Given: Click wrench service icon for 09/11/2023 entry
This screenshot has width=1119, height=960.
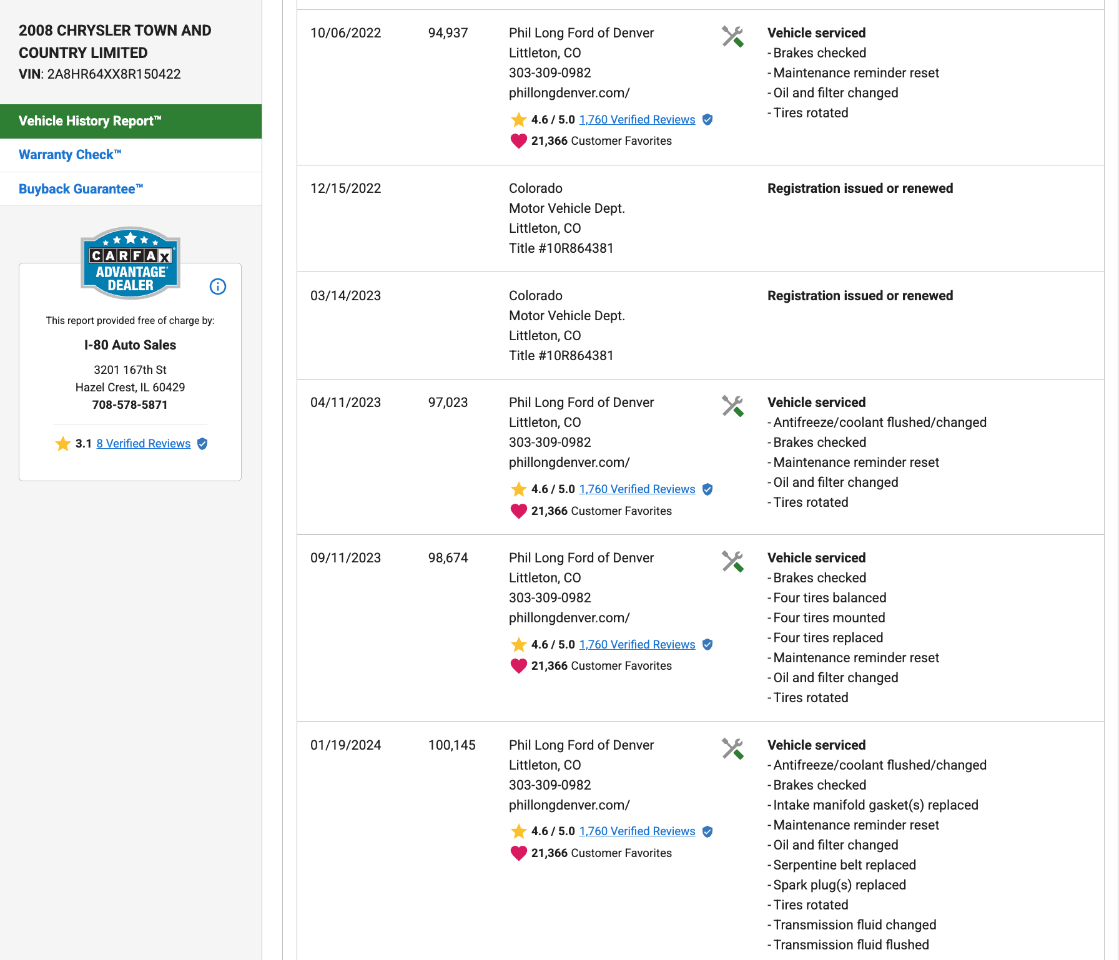Looking at the screenshot, I should (732, 561).
